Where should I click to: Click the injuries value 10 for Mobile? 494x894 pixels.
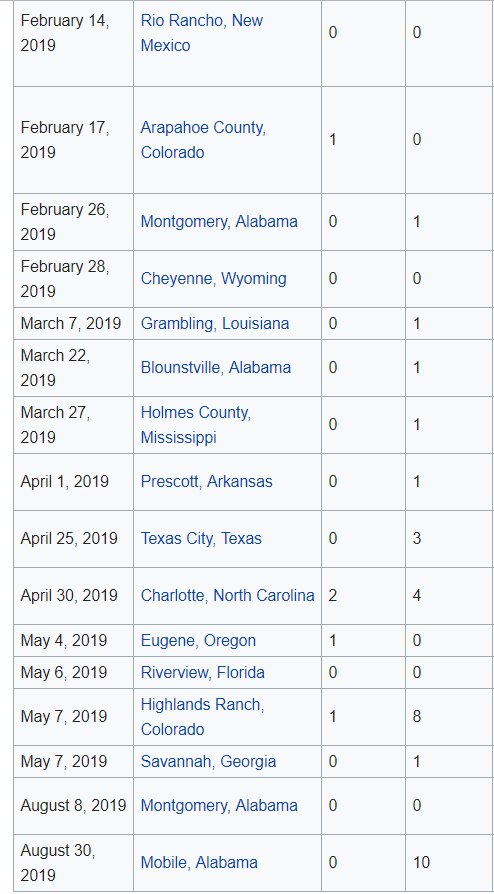click(422, 862)
